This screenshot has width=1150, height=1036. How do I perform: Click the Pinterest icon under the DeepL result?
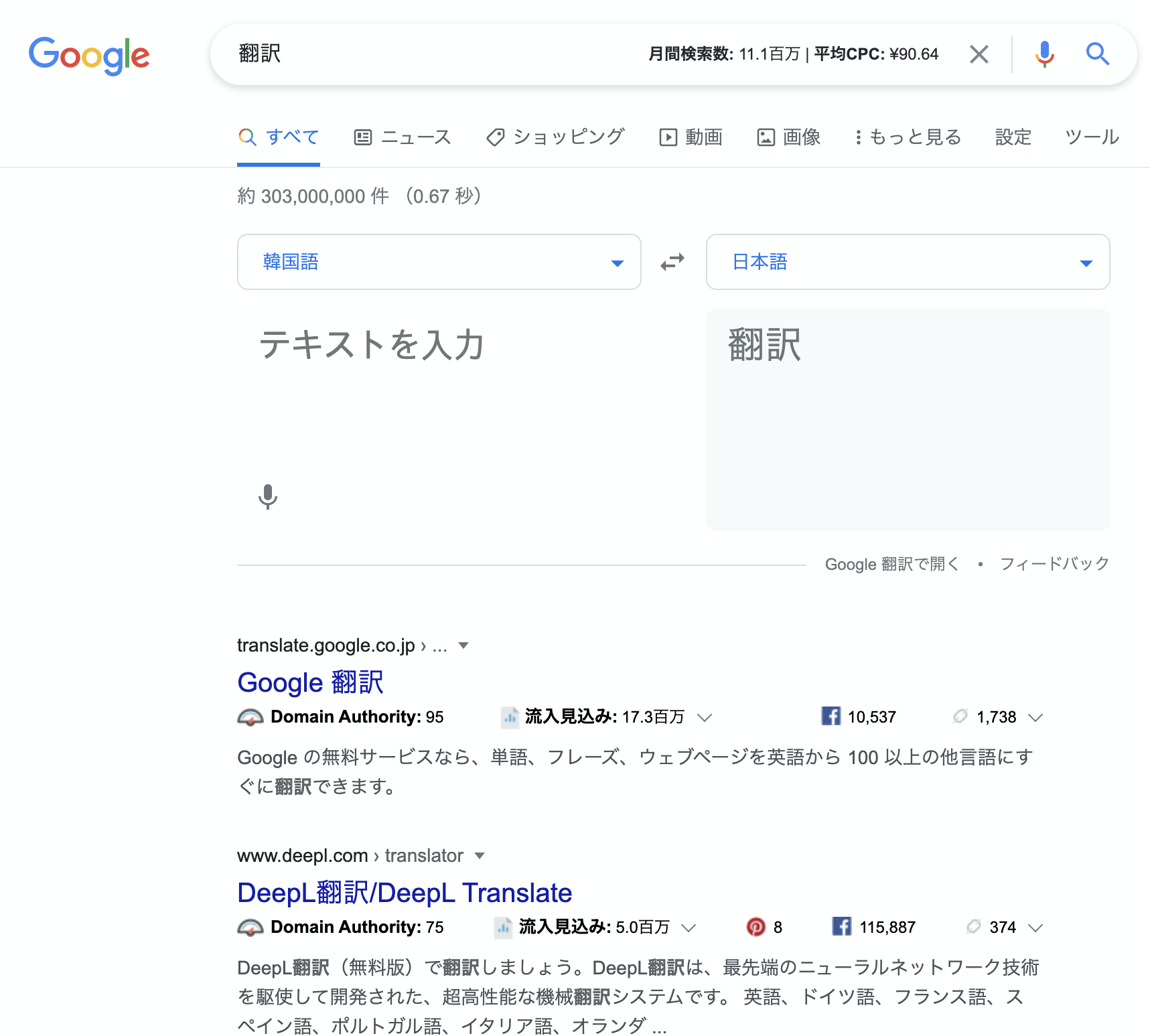pos(756,927)
